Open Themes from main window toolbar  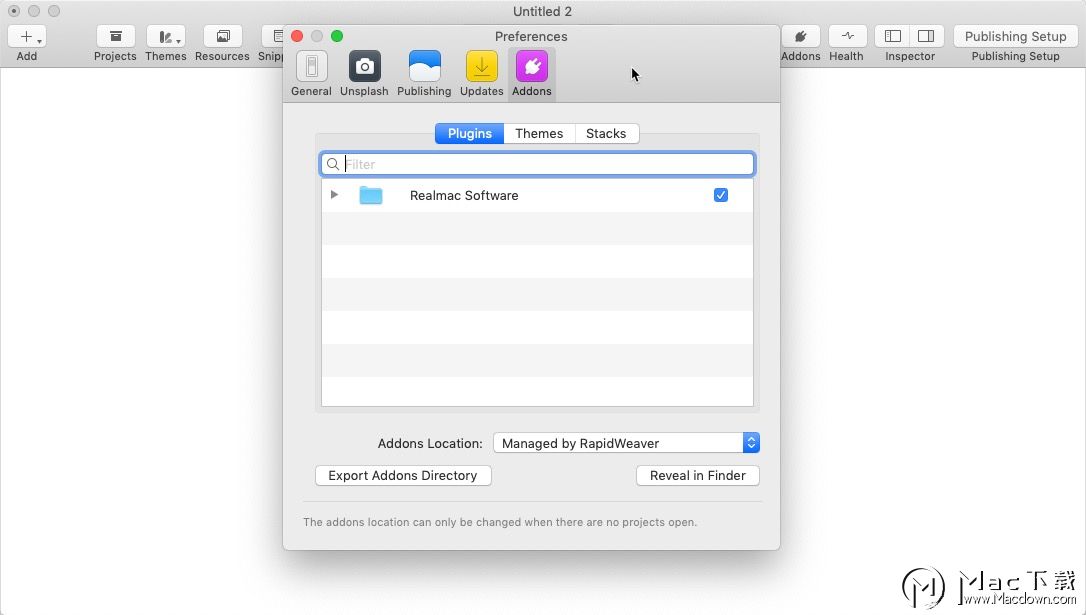point(166,37)
